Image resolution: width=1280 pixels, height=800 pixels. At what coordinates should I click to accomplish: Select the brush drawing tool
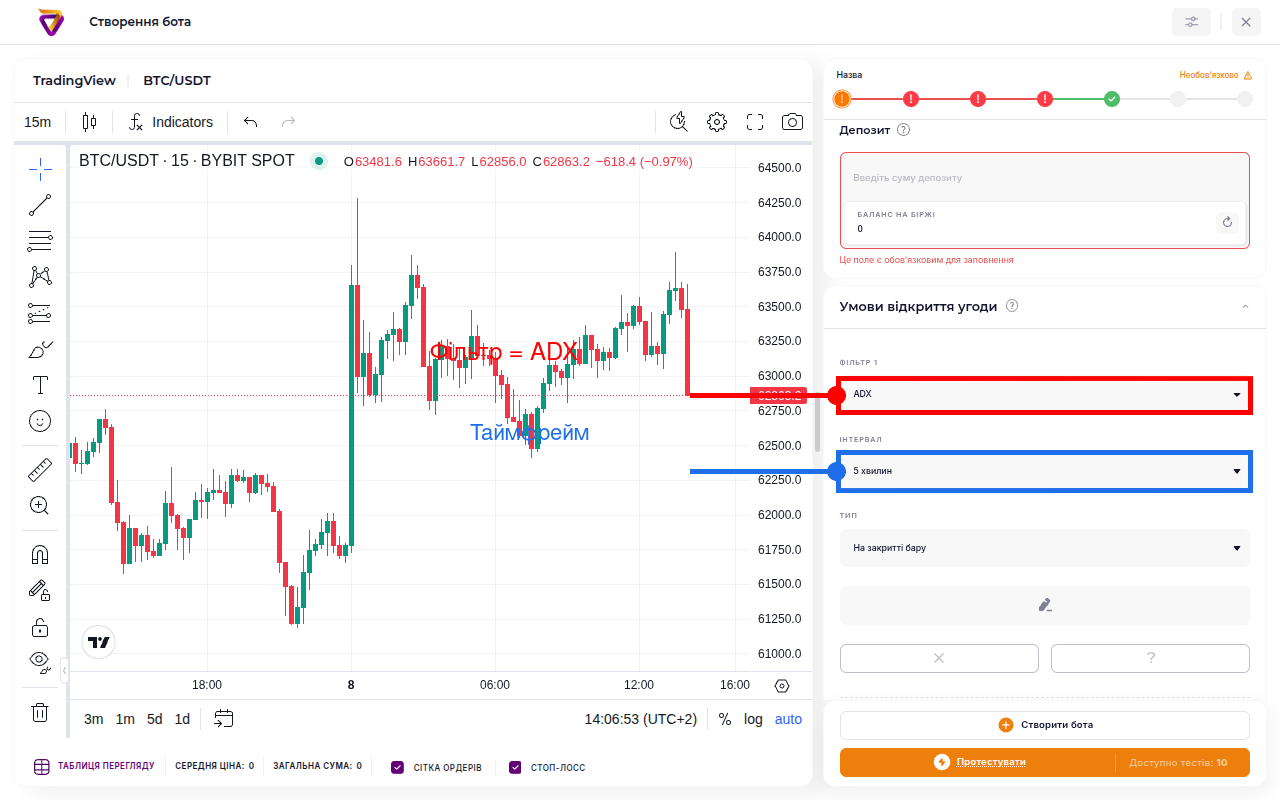click(40, 349)
